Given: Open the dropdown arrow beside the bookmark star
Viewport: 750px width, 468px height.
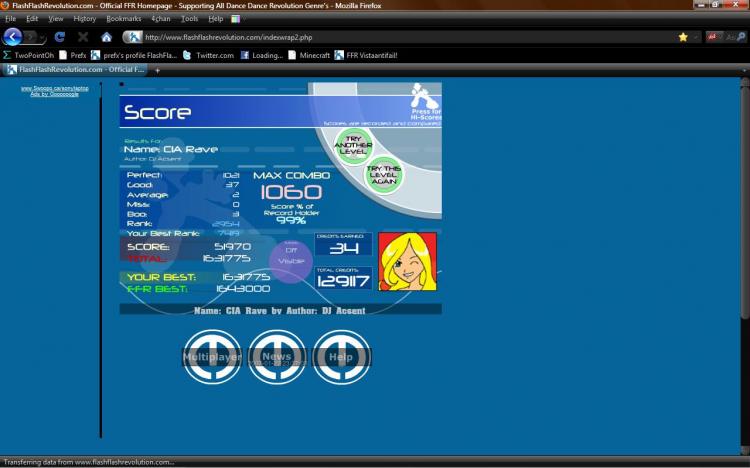Looking at the screenshot, I should [696, 37].
